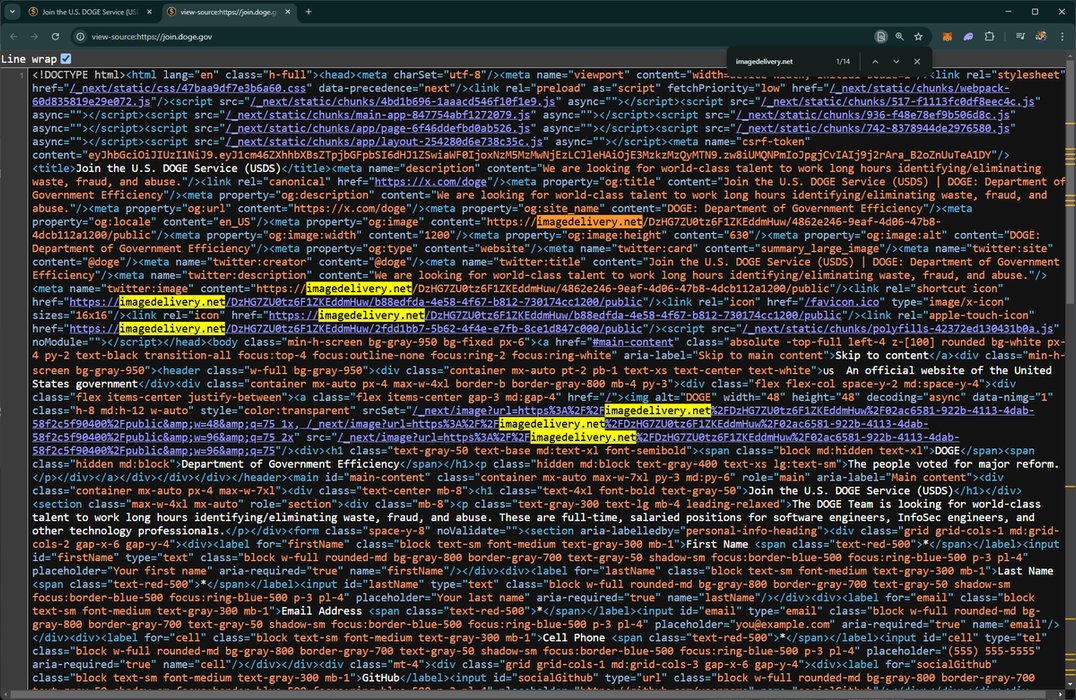
Task: Click the find box containing imagedelivery.net
Action: [x=779, y=61]
